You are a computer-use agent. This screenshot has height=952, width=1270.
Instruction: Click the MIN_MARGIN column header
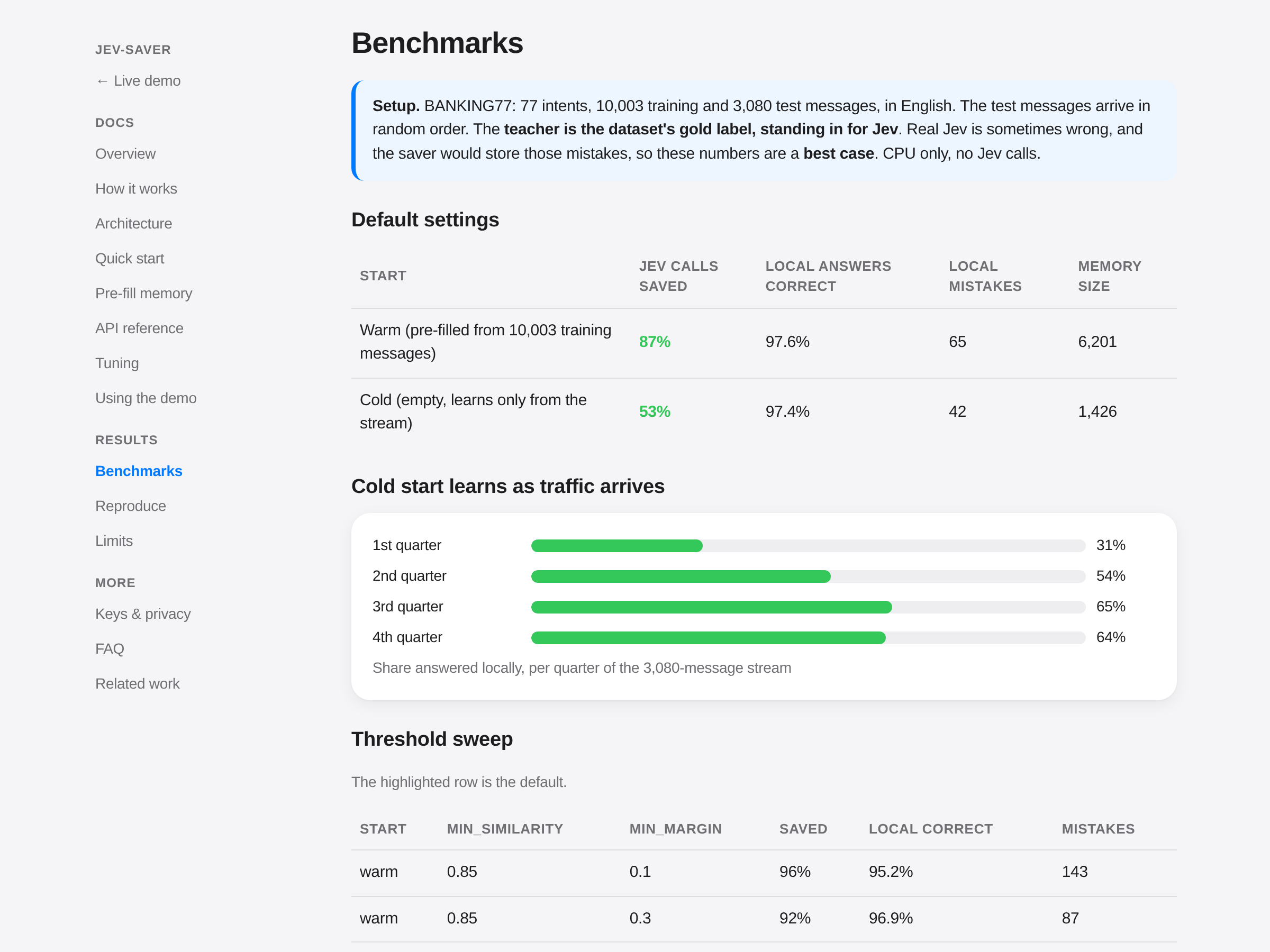coord(675,829)
